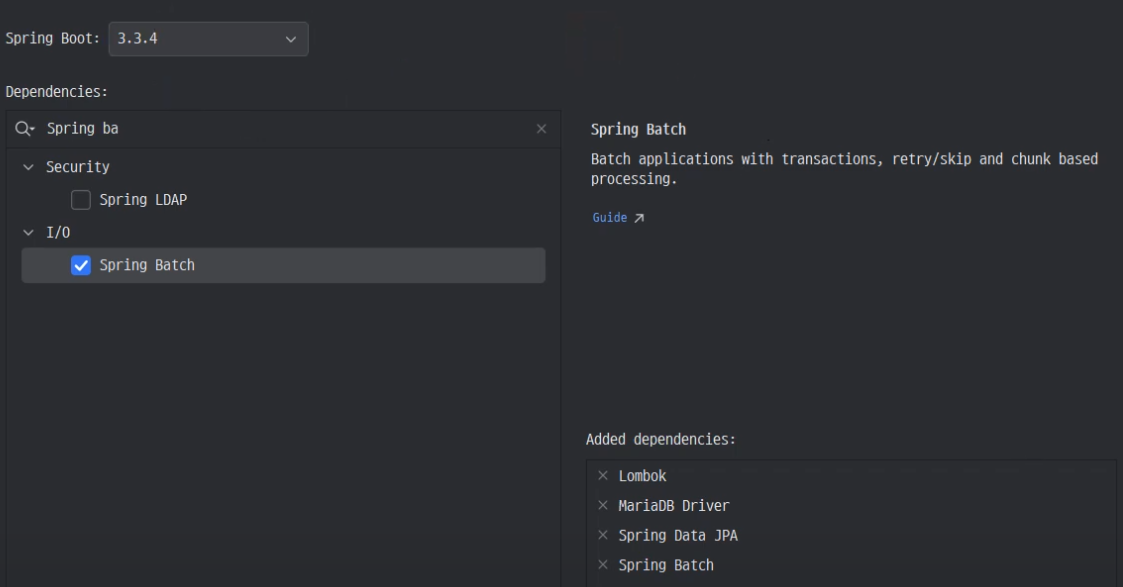Click the 'I/O' category label
Image resolution: width=1123 pixels, height=587 pixels.
pos(58,233)
